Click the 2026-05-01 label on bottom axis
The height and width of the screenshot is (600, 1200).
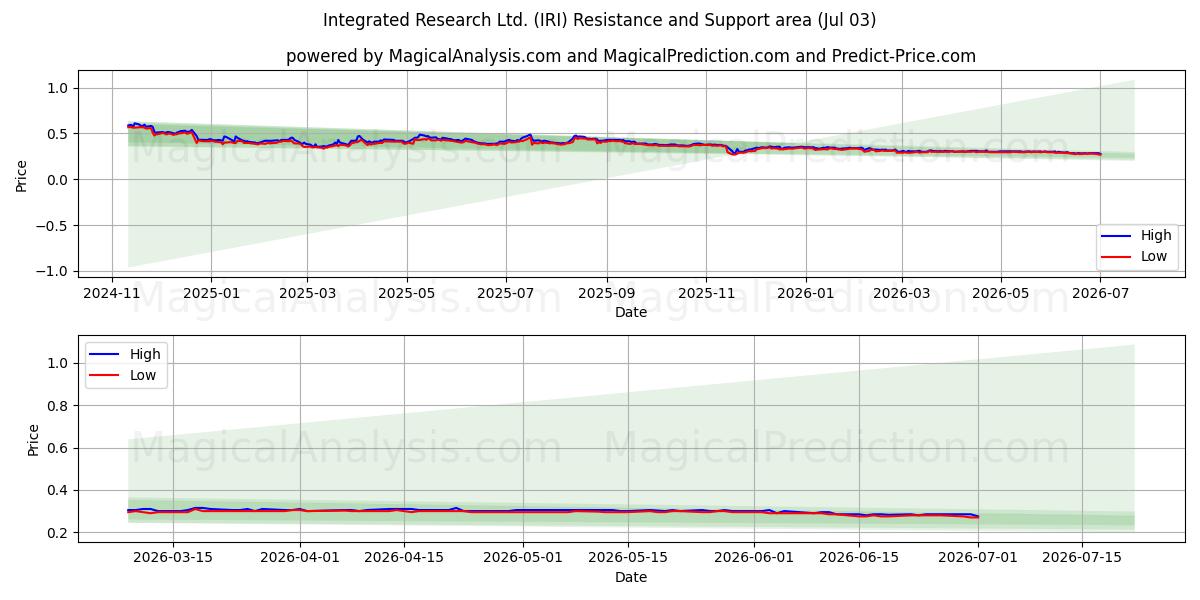tap(523, 558)
